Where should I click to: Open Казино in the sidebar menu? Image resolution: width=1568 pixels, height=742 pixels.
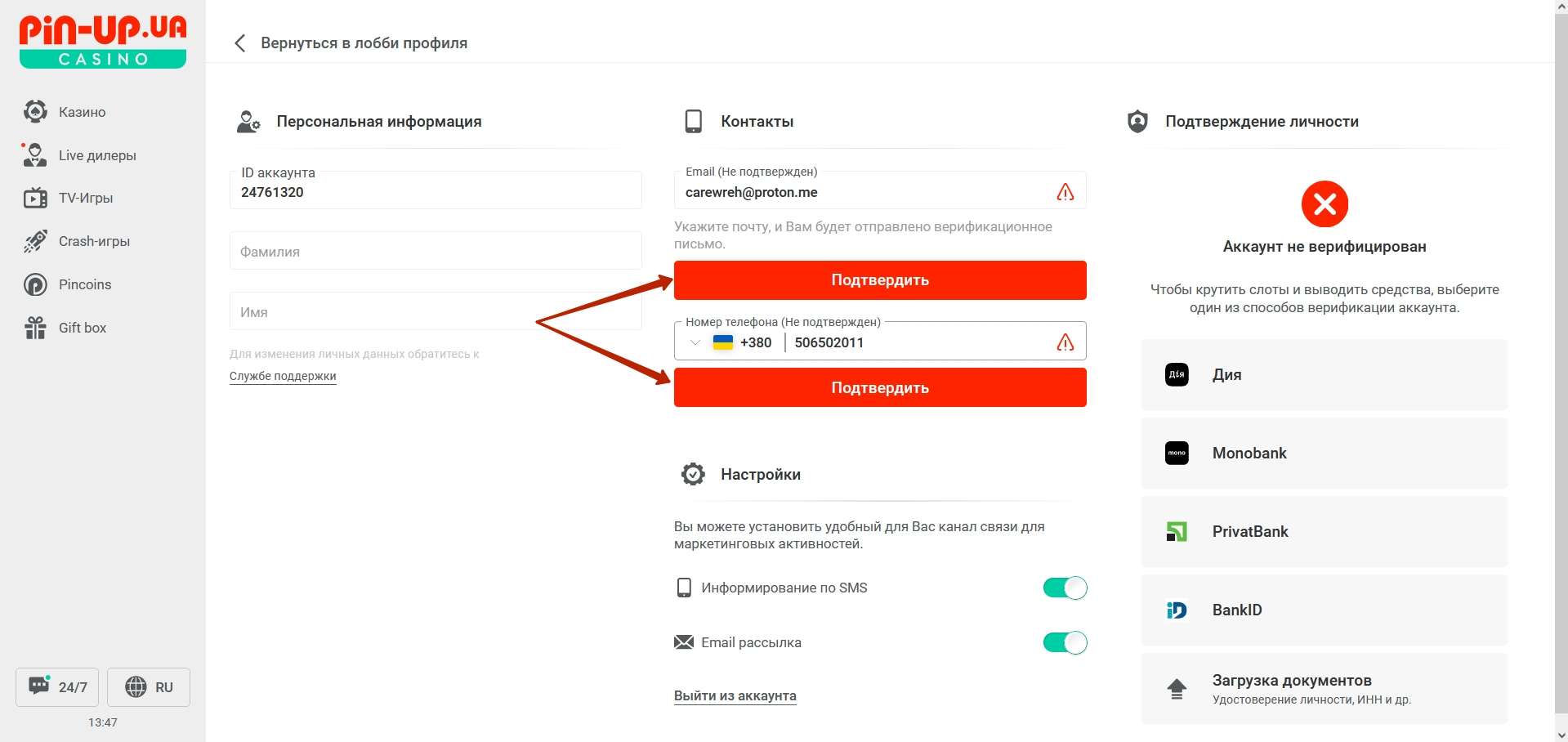click(82, 112)
